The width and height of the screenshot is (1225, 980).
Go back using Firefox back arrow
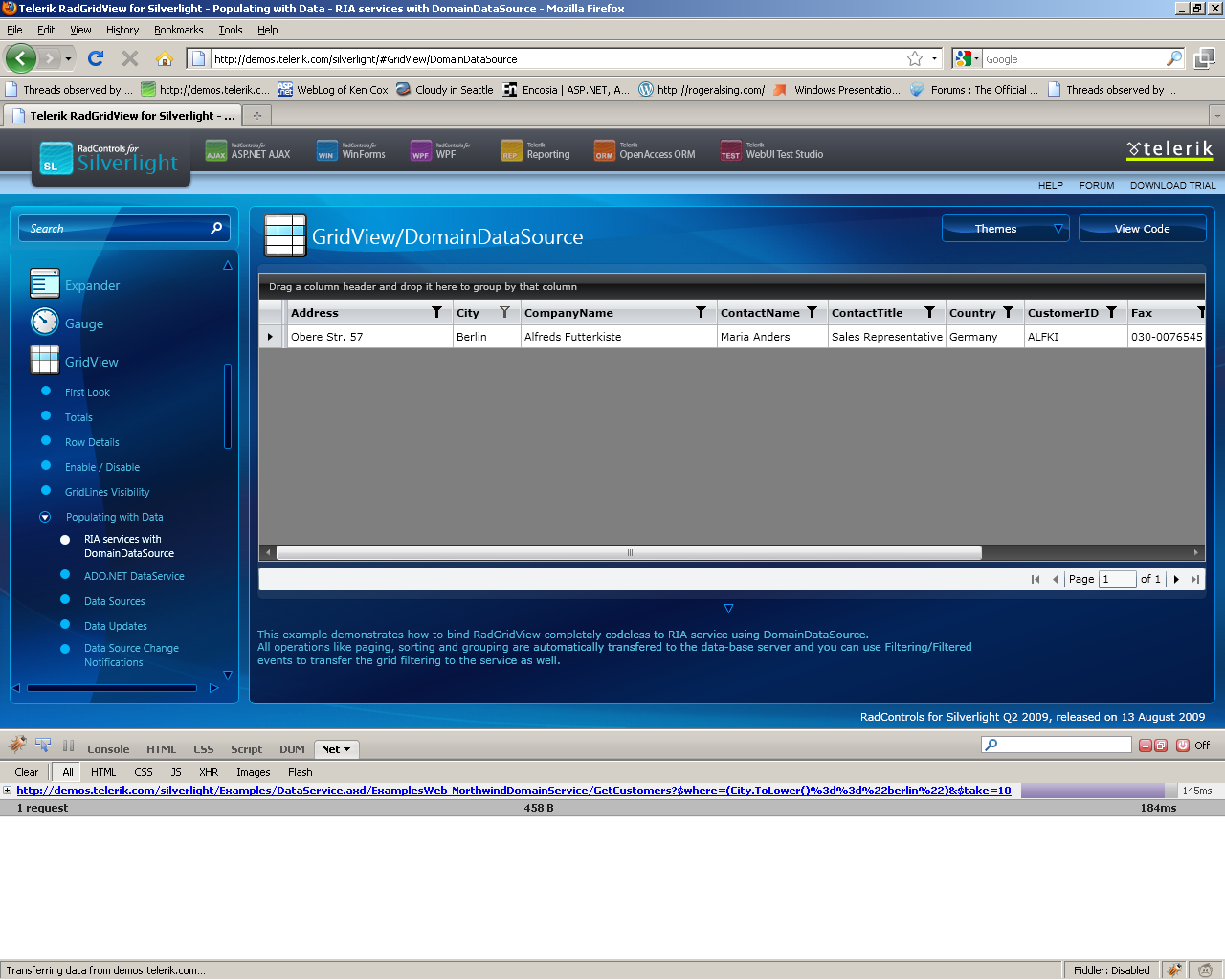20,58
